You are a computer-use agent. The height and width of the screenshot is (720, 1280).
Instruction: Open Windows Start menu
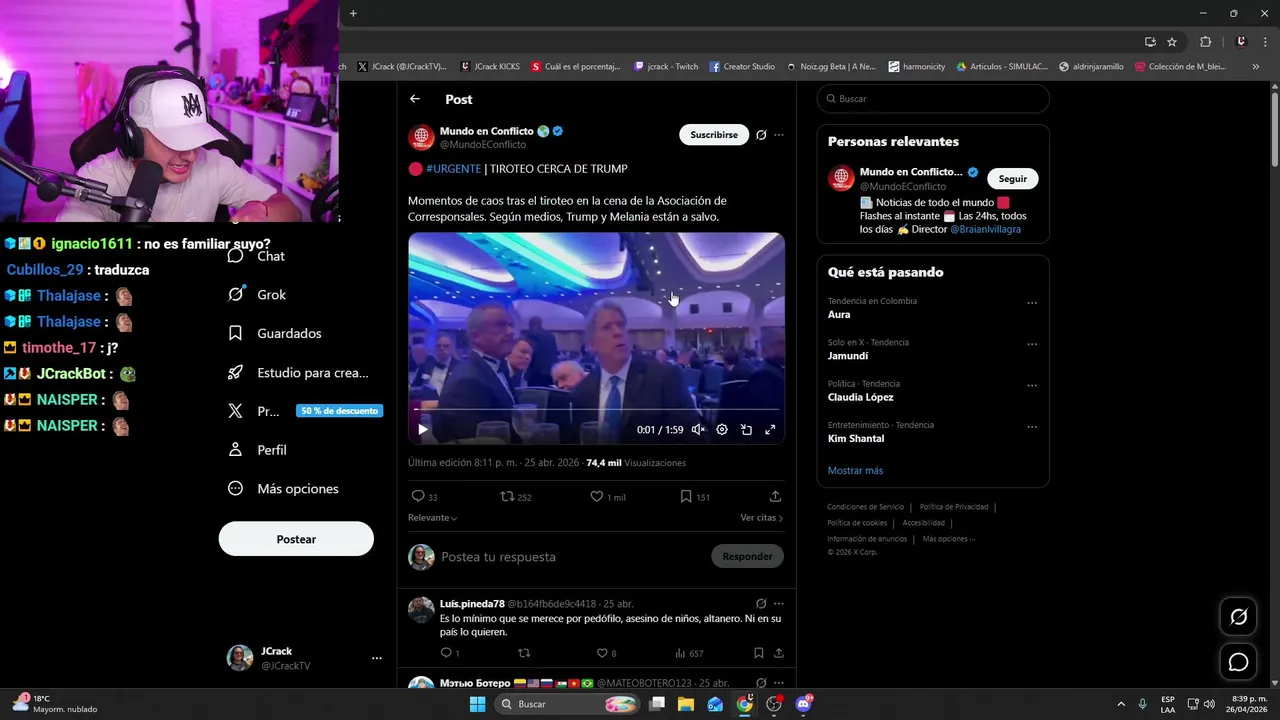click(x=478, y=704)
